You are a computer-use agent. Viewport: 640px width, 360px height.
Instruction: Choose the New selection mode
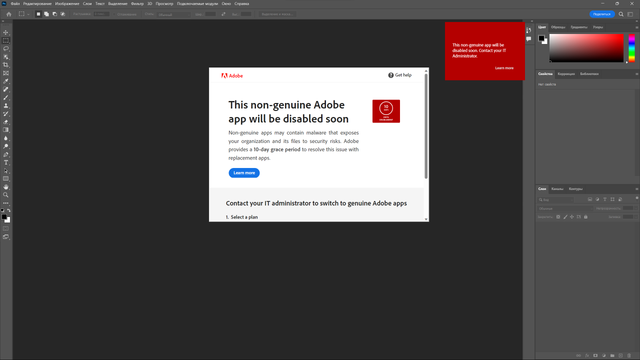38,14
